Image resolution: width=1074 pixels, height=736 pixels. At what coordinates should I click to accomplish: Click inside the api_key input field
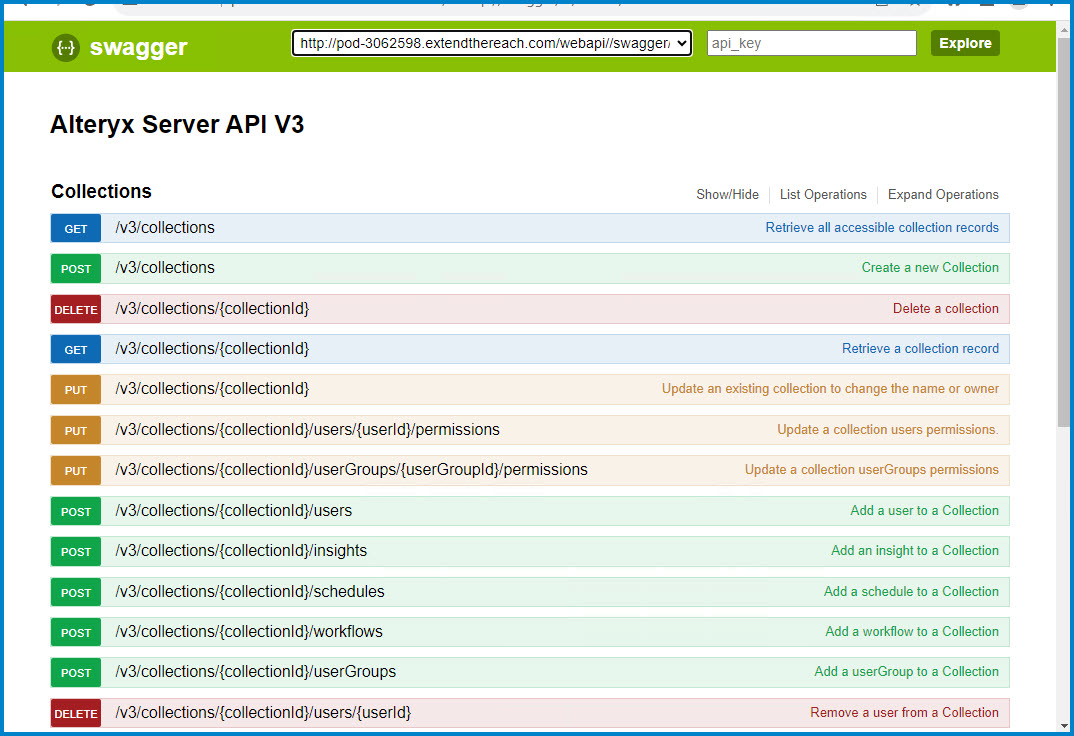tap(811, 43)
